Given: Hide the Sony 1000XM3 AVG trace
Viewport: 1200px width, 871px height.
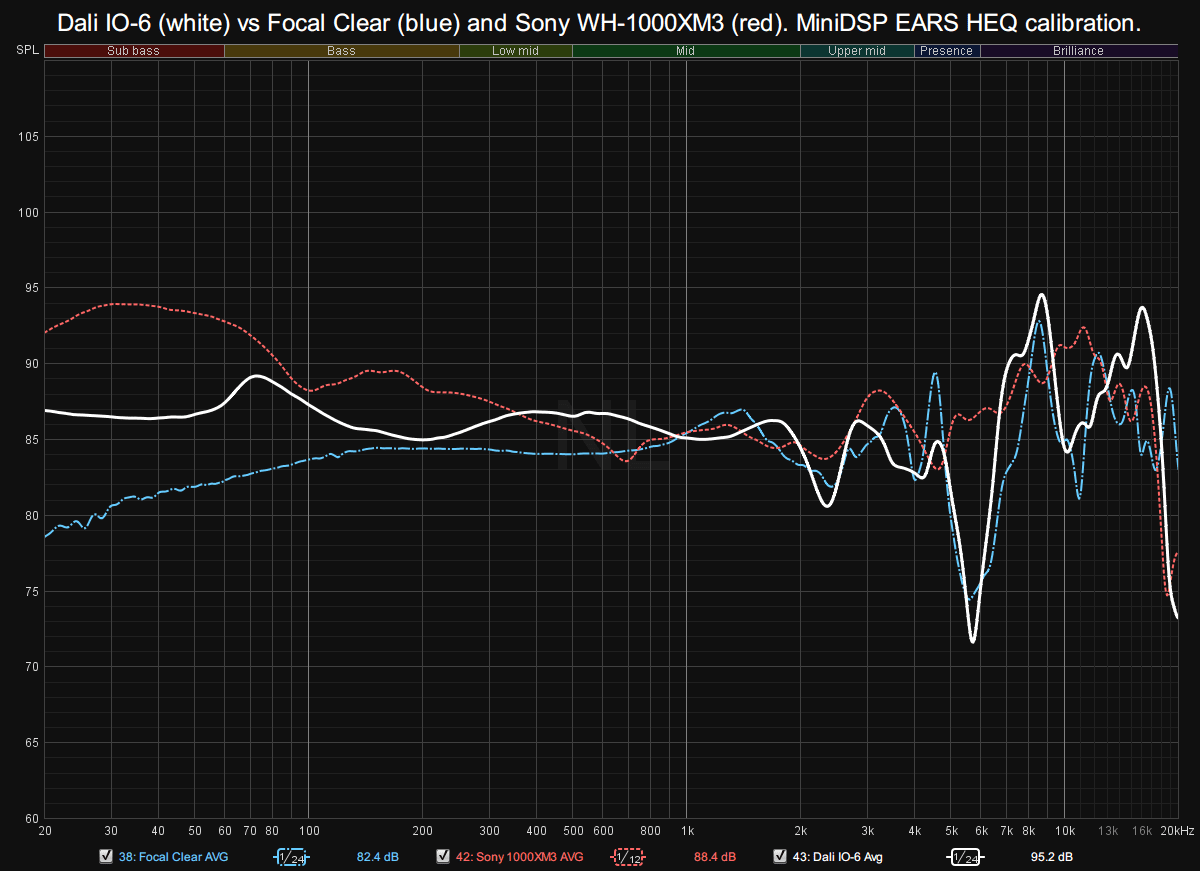Looking at the screenshot, I should 443,857.
